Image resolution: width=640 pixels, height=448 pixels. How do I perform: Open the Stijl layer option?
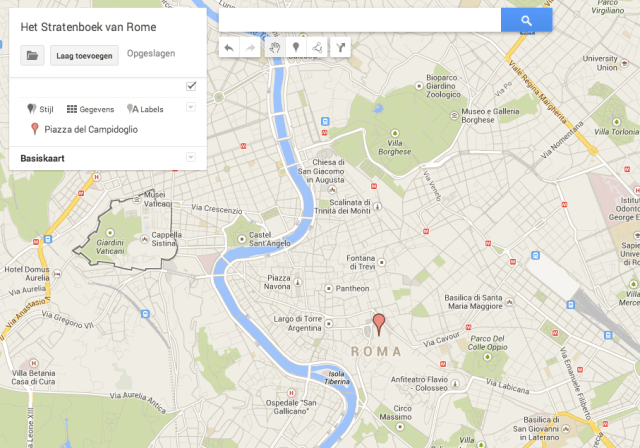pyautogui.click(x=42, y=108)
